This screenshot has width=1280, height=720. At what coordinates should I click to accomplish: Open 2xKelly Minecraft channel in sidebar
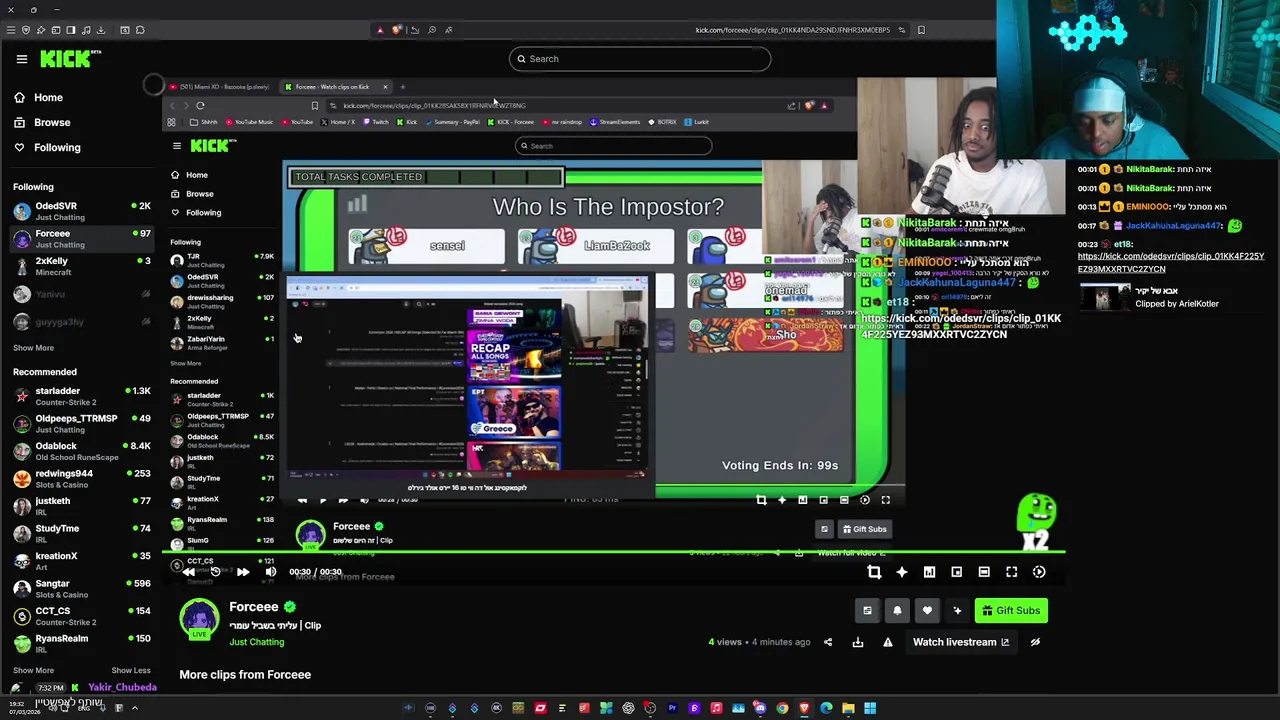[80, 266]
